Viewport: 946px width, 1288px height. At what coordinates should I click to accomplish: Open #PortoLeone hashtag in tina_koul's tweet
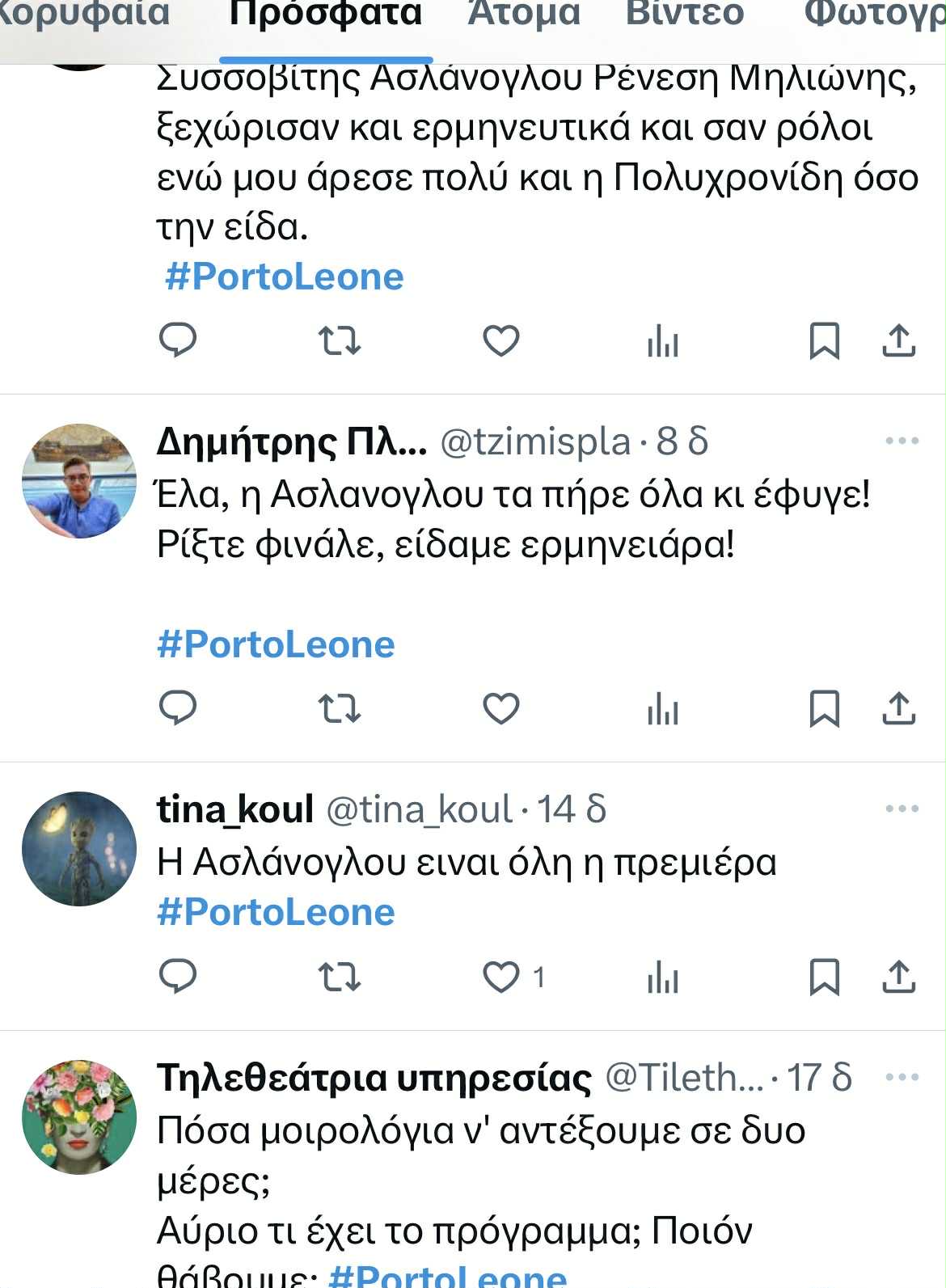(276, 912)
